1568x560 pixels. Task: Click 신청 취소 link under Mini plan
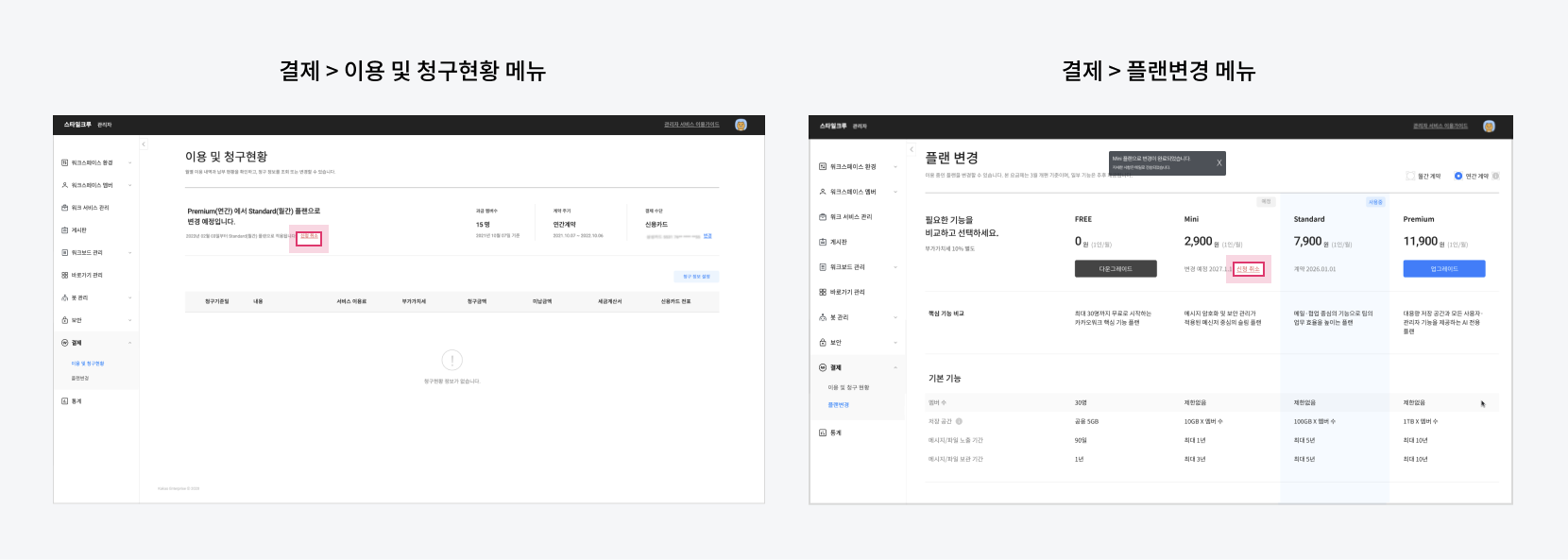[1248, 269]
